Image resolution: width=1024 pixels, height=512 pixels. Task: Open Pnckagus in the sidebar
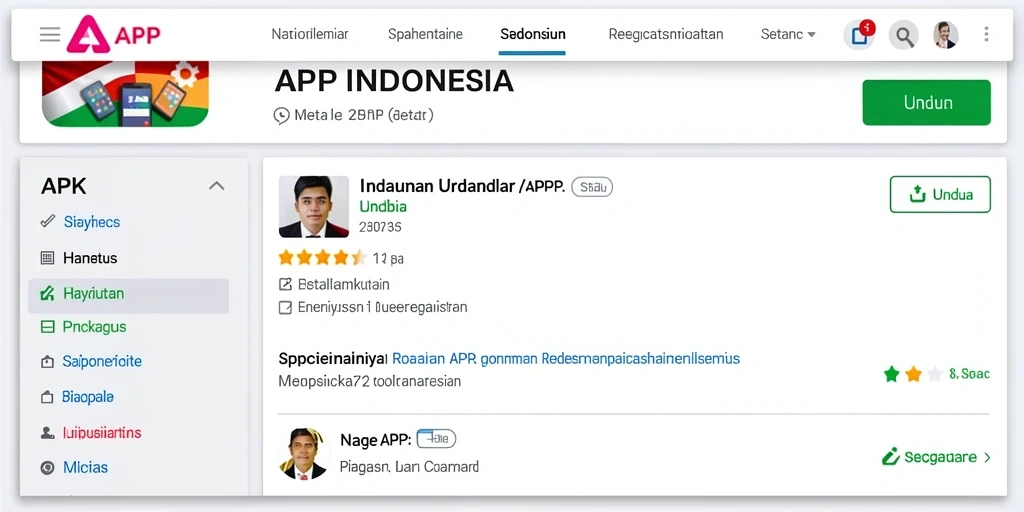point(95,327)
